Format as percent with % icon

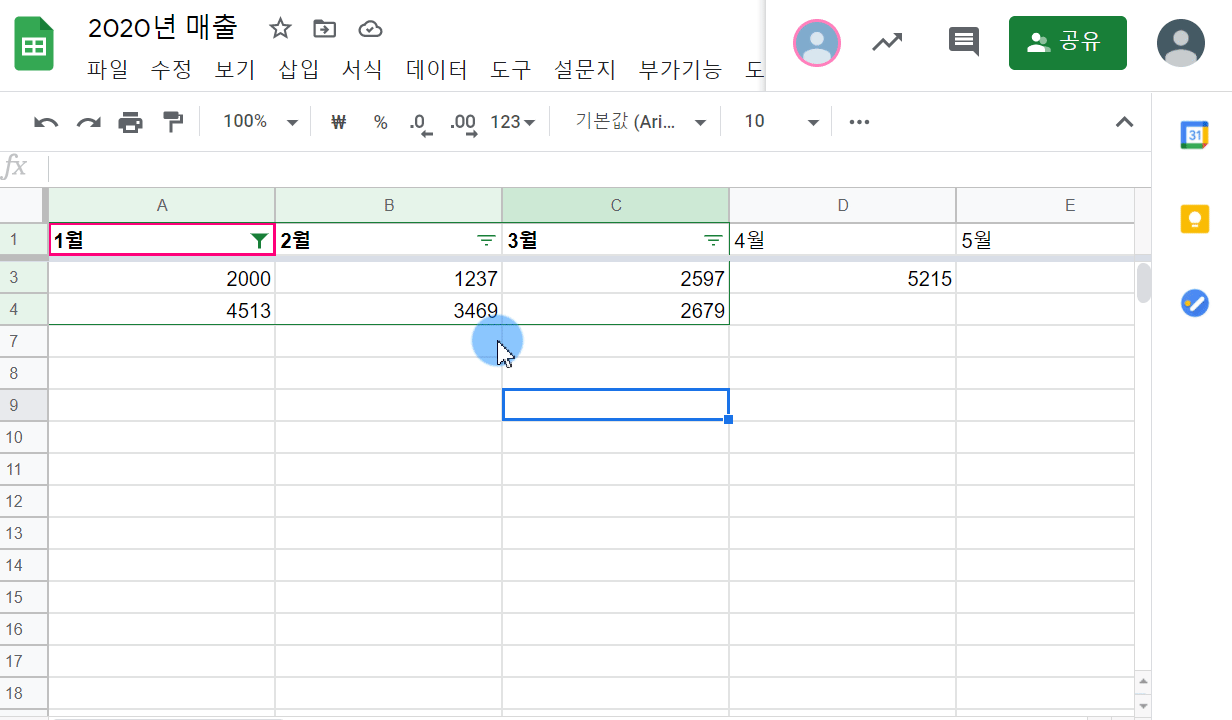pos(380,122)
